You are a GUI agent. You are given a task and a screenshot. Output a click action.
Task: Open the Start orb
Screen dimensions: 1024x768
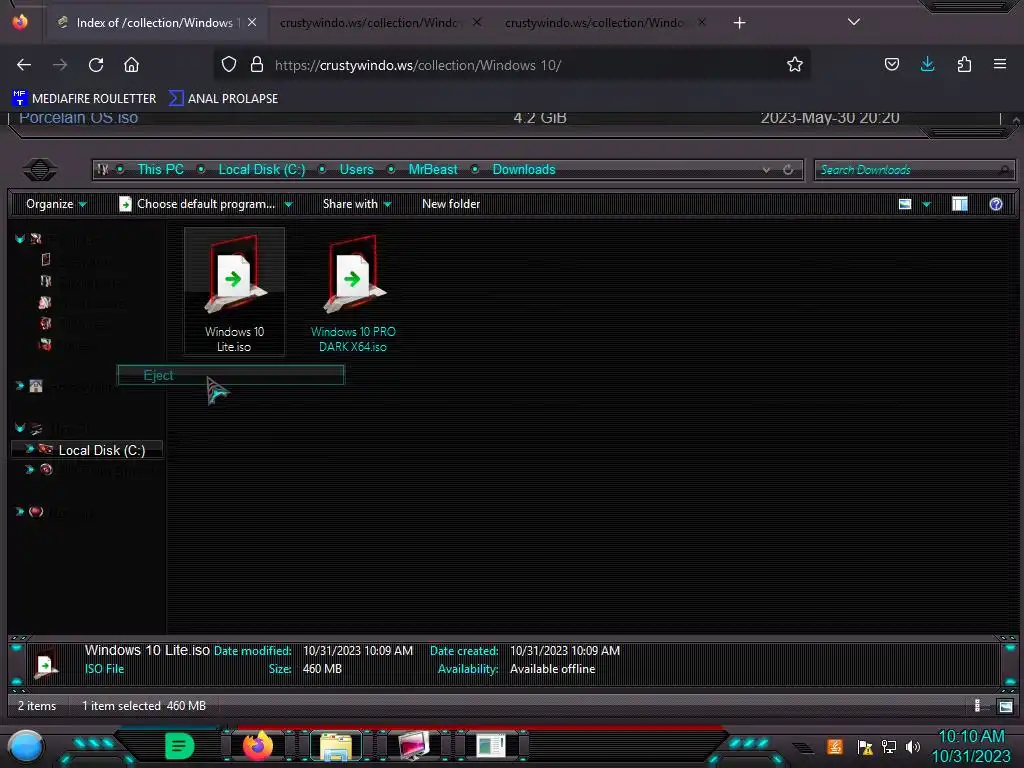[x=25, y=748]
